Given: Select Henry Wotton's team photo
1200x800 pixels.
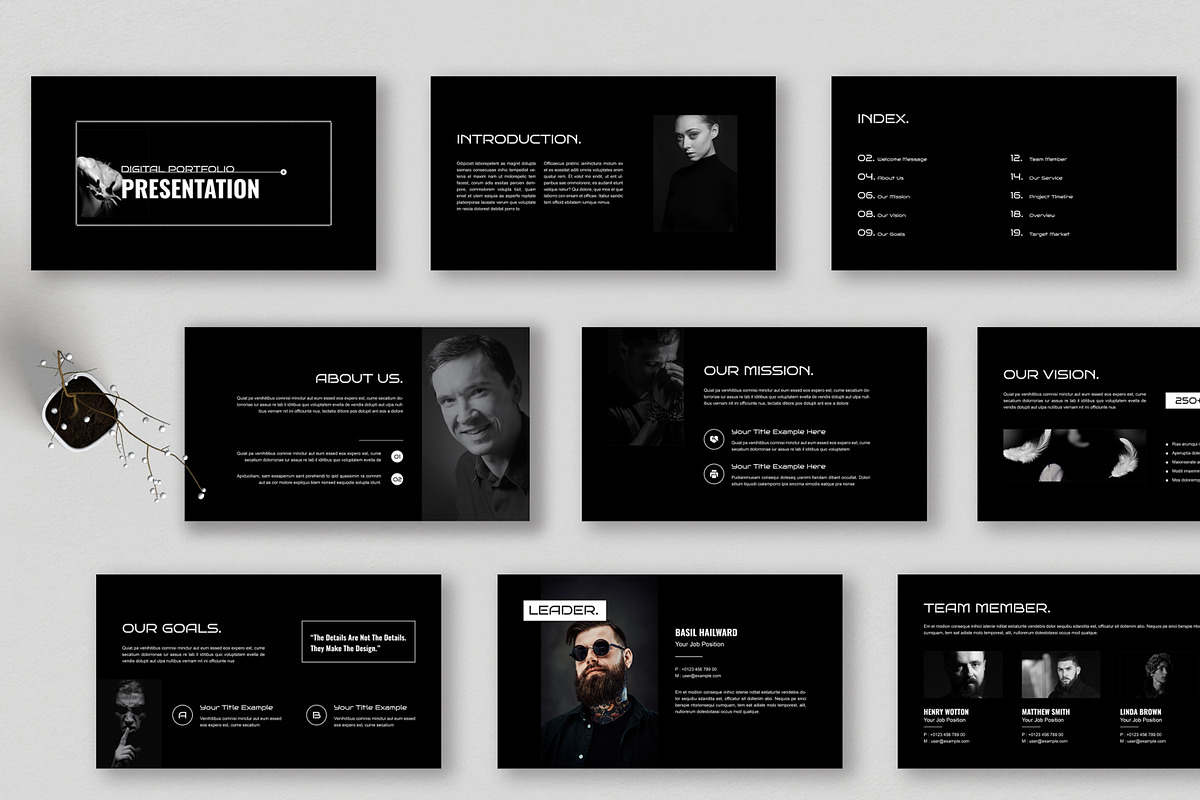Looking at the screenshot, I should click(x=963, y=675).
